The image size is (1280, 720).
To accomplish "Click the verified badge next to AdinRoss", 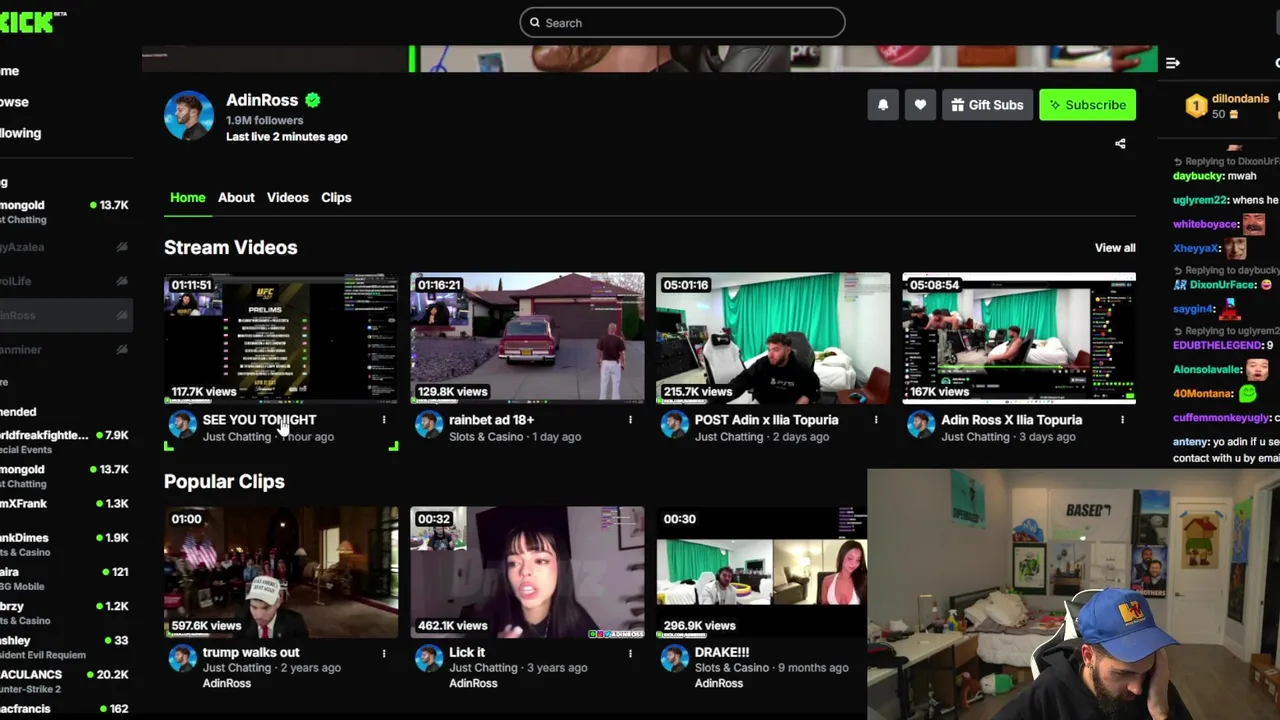I will click(x=313, y=100).
